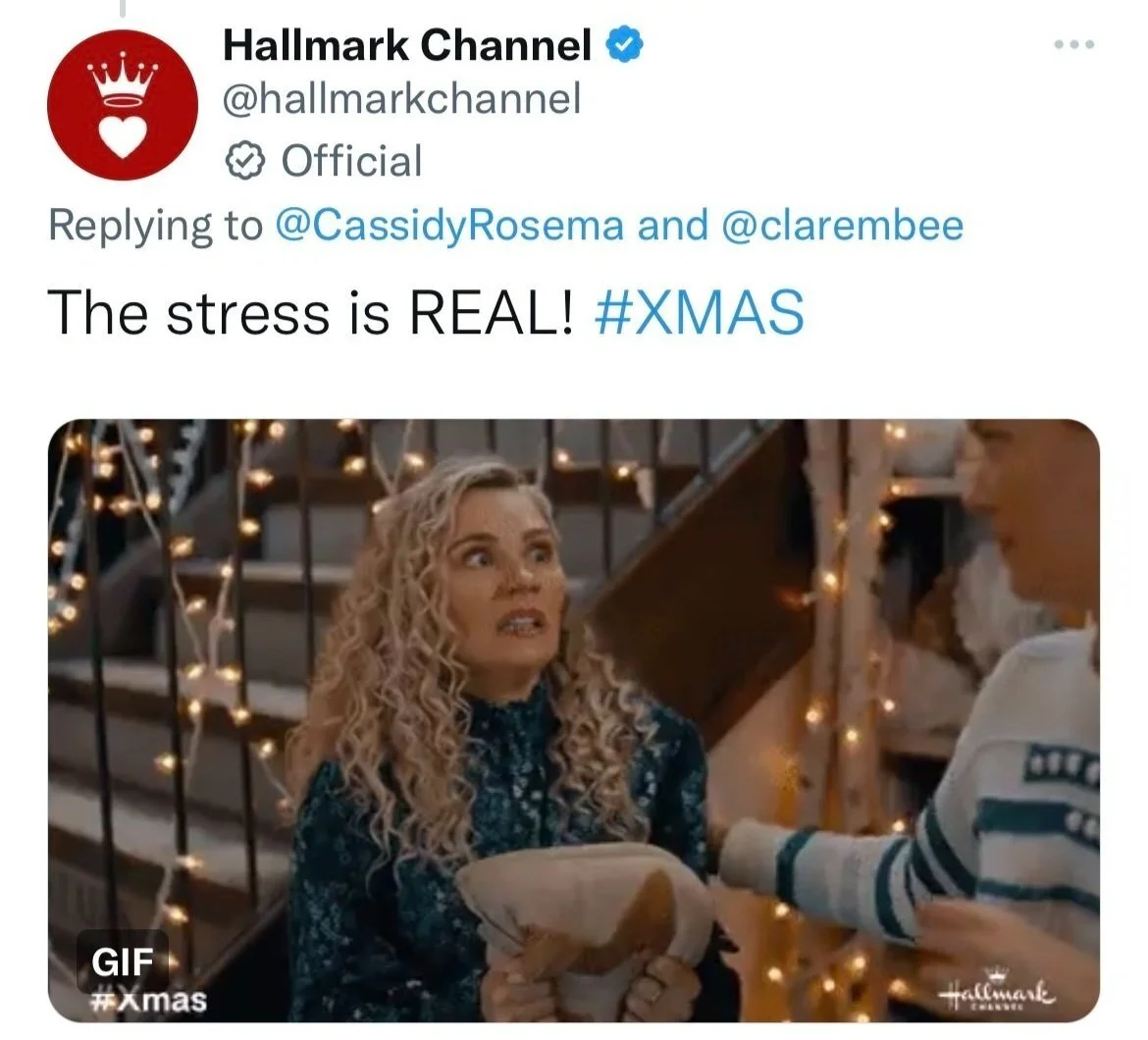Click the 'Replying to' text
Screen dimensions: 1148x1040
(155, 226)
